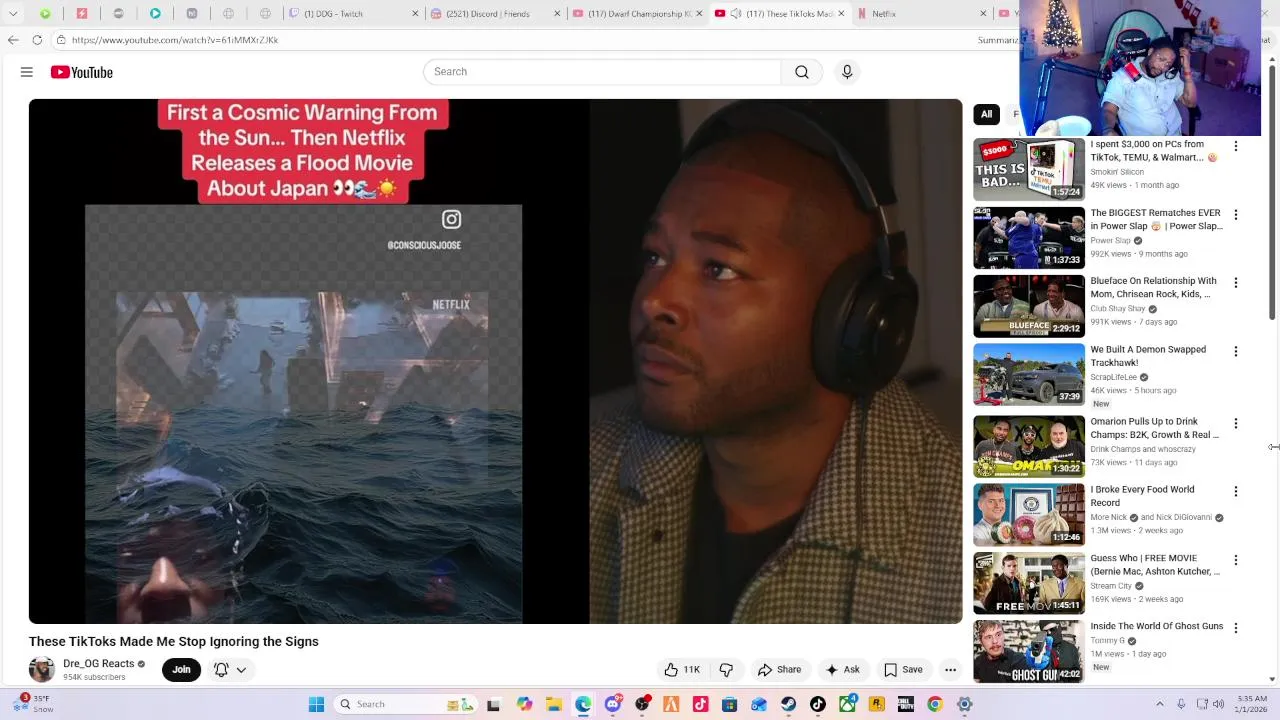Open 'We Built A Demon Swapped Trackhawk!' title
The height and width of the screenshot is (720, 1280).
(x=1148, y=356)
